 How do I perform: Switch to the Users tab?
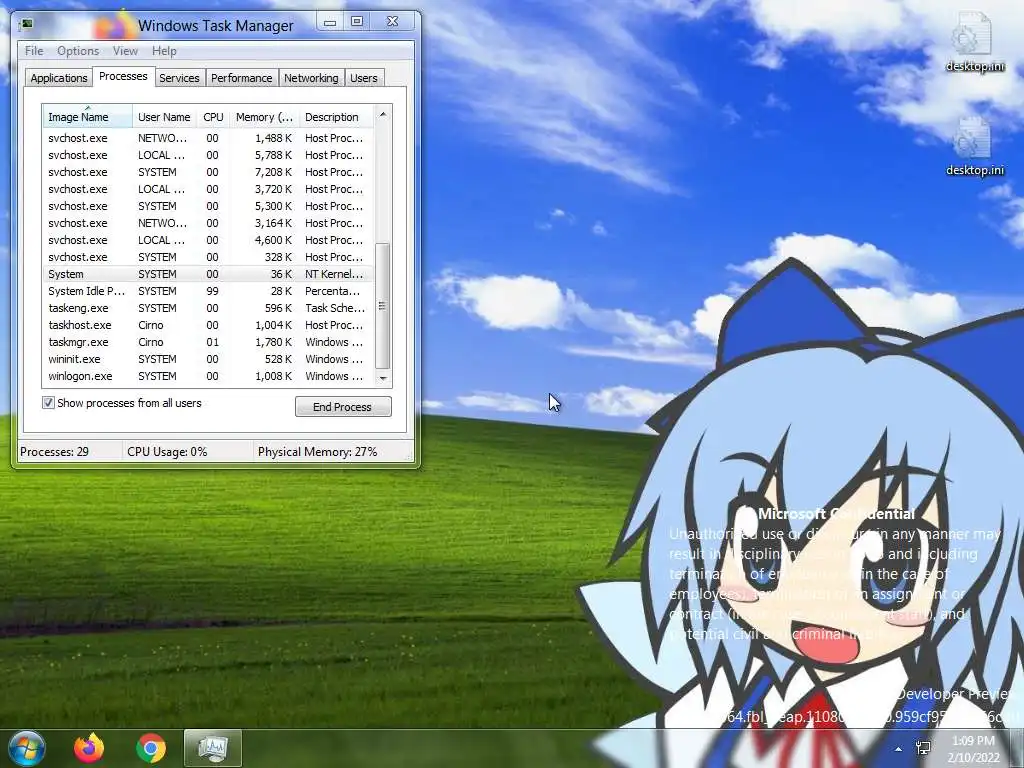(363, 78)
